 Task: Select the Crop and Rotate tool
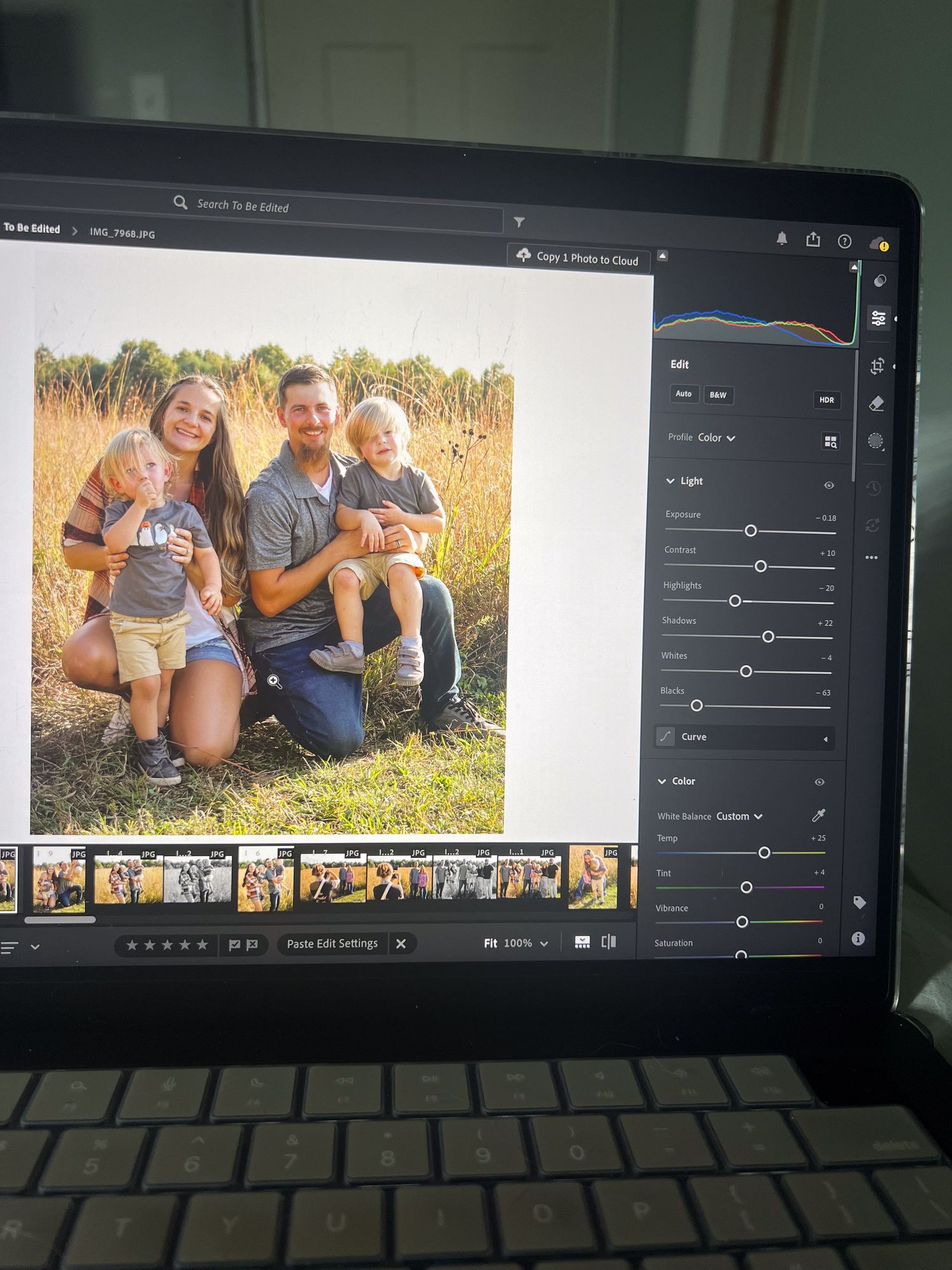878,366
